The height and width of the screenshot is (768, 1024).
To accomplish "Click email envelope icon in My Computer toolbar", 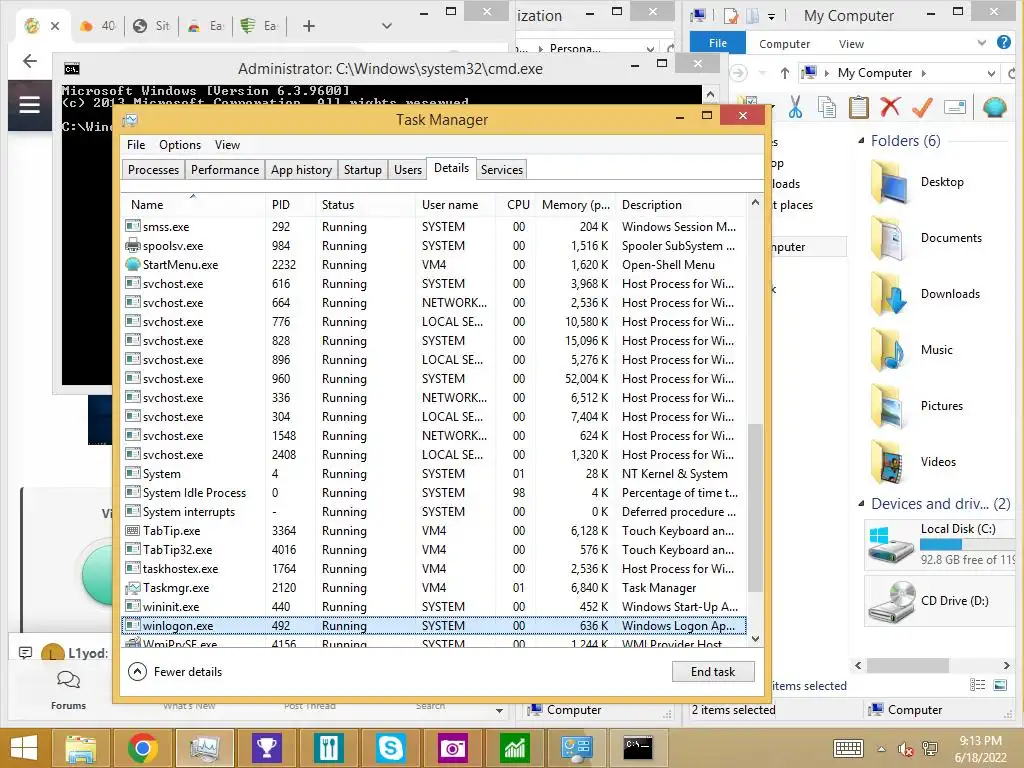I will pos(955,106).
